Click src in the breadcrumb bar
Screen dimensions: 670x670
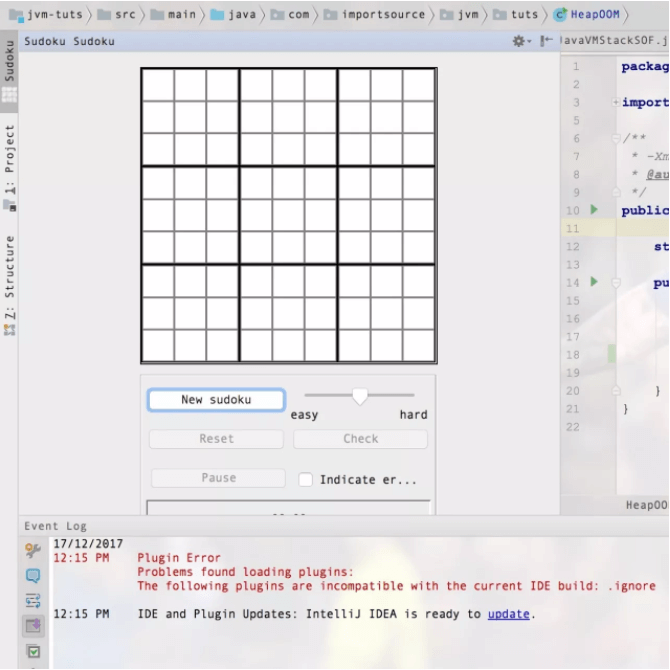[117, 15]
